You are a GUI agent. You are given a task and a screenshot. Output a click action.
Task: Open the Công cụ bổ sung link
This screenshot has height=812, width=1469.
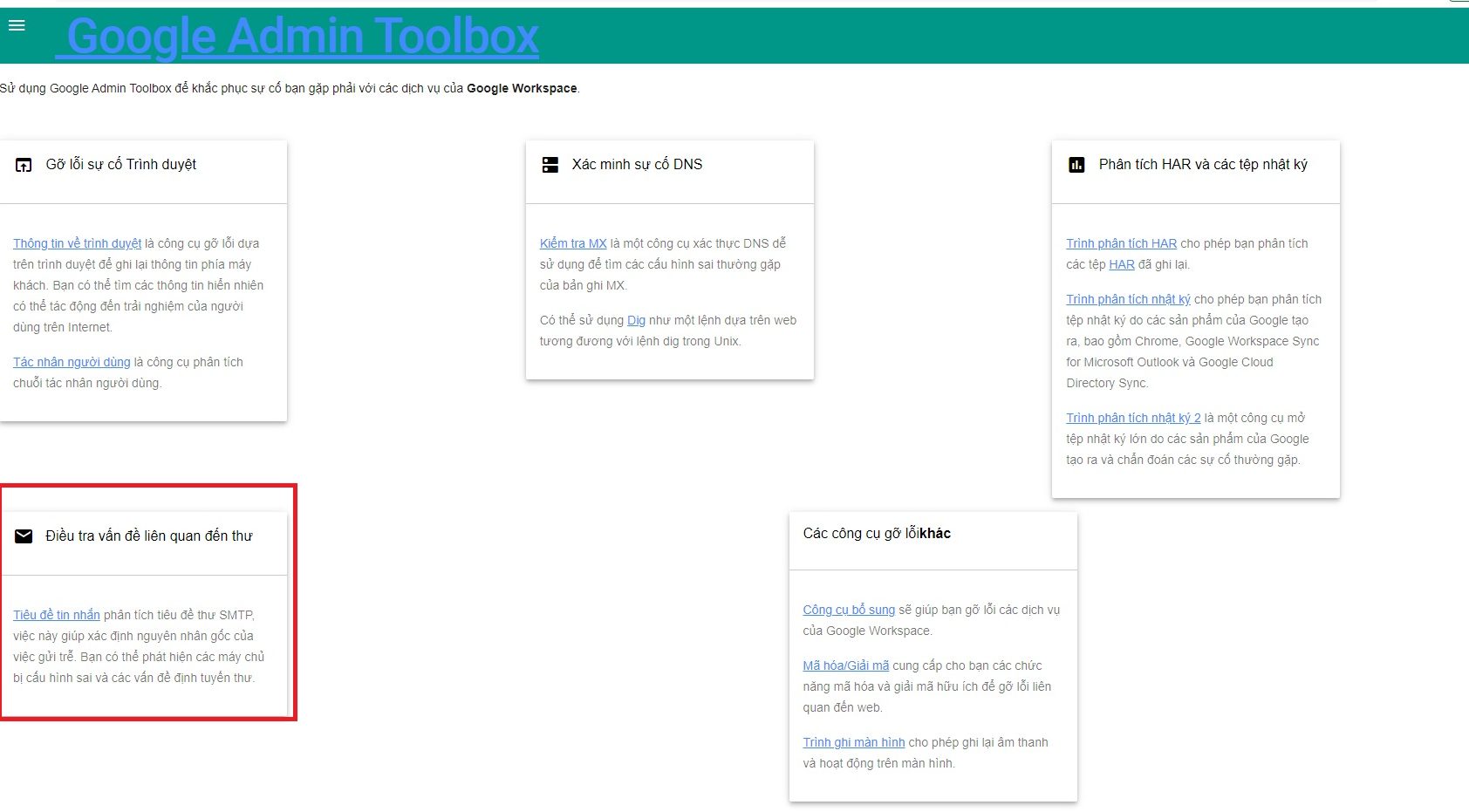pos(849,610)
